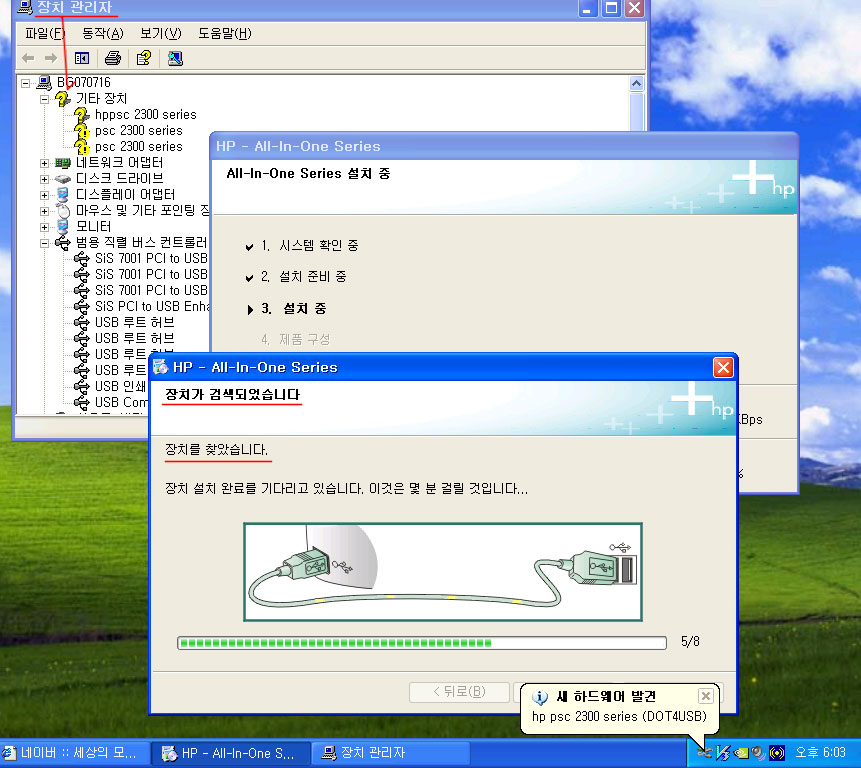This screenshot has height=768, width=861.
Task: Click the USB cable illustration
Action: point(443,572)
